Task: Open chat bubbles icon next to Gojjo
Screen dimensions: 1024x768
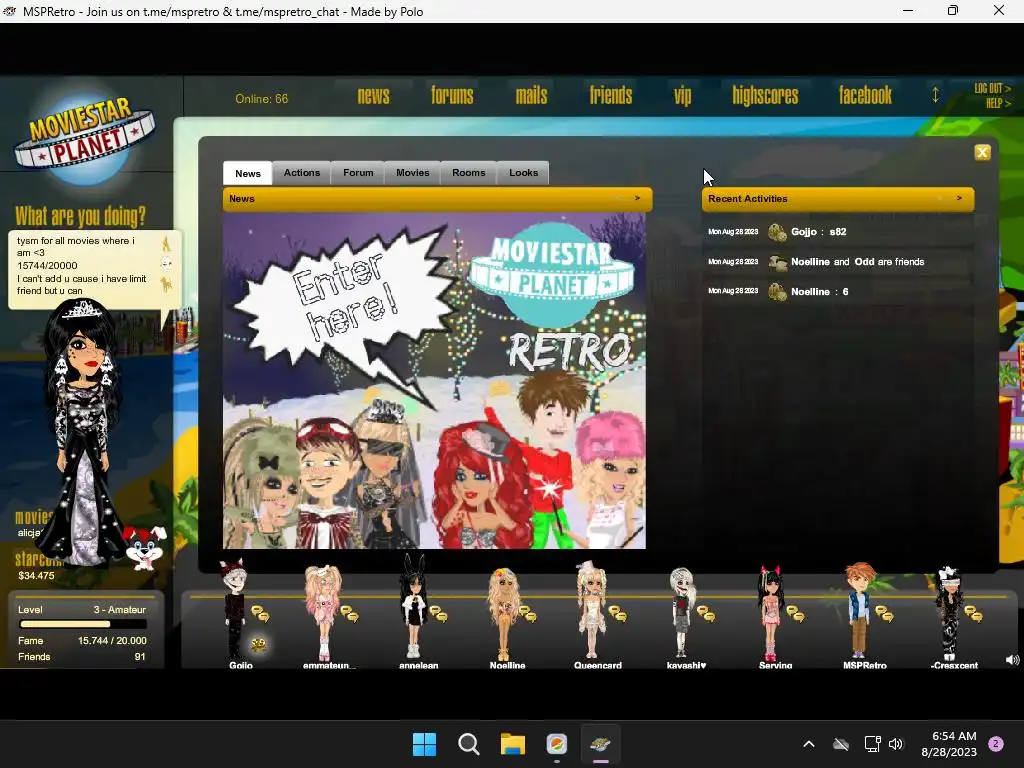Action: pyautogui.click(x=261, y=614)
